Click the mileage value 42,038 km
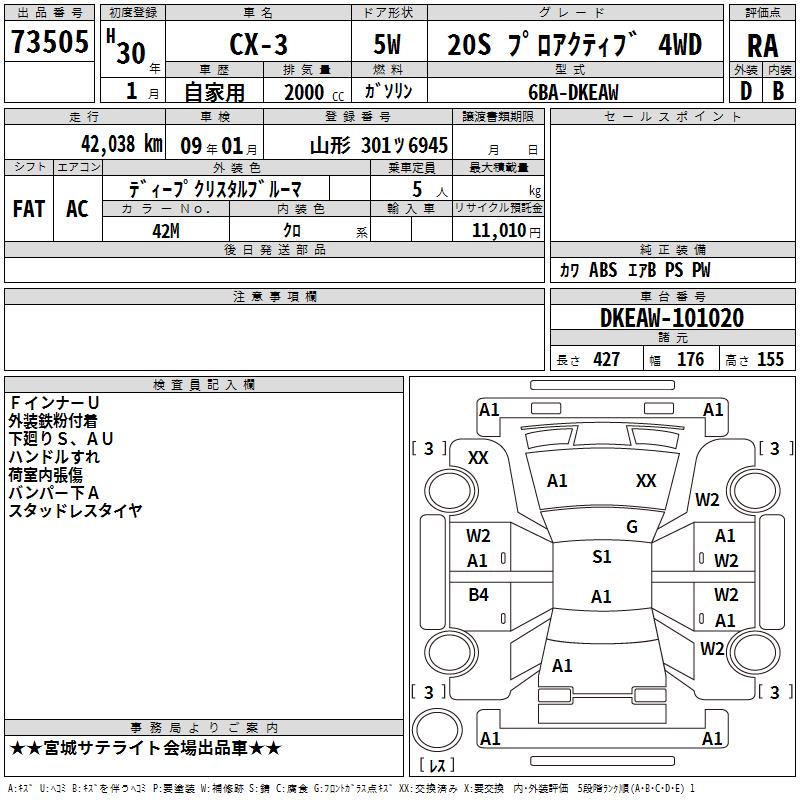 tap(121, 144)
